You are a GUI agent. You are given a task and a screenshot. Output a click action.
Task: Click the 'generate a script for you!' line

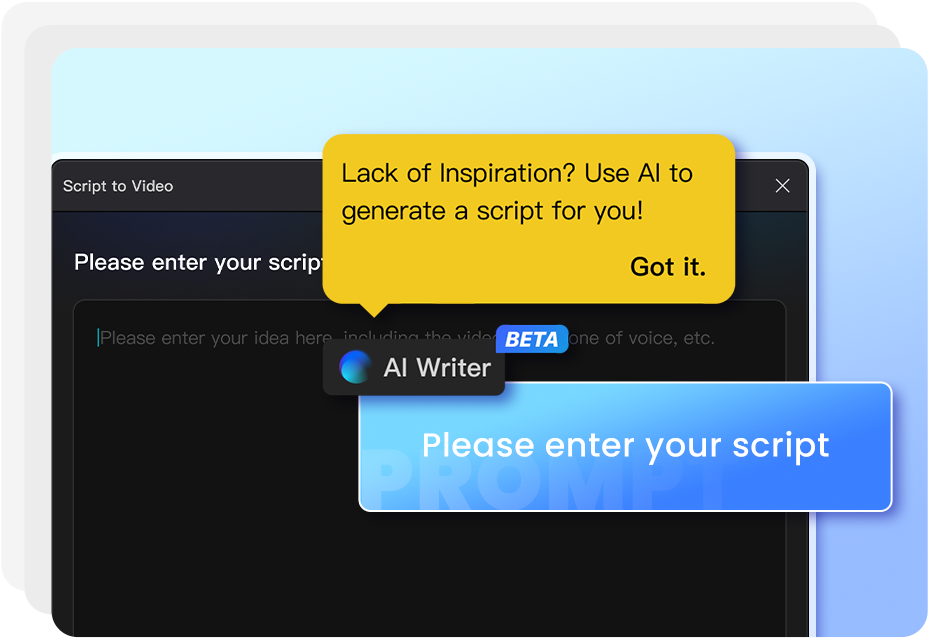pyautogui.click(x=492, y=211)
